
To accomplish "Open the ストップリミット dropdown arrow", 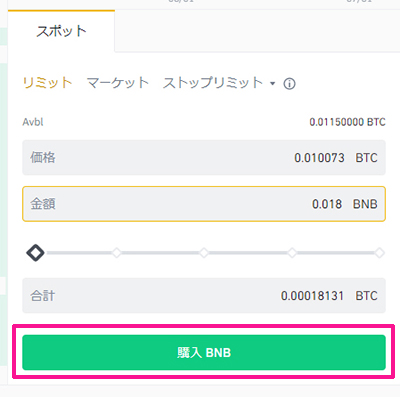I will (x=273, y=83).
